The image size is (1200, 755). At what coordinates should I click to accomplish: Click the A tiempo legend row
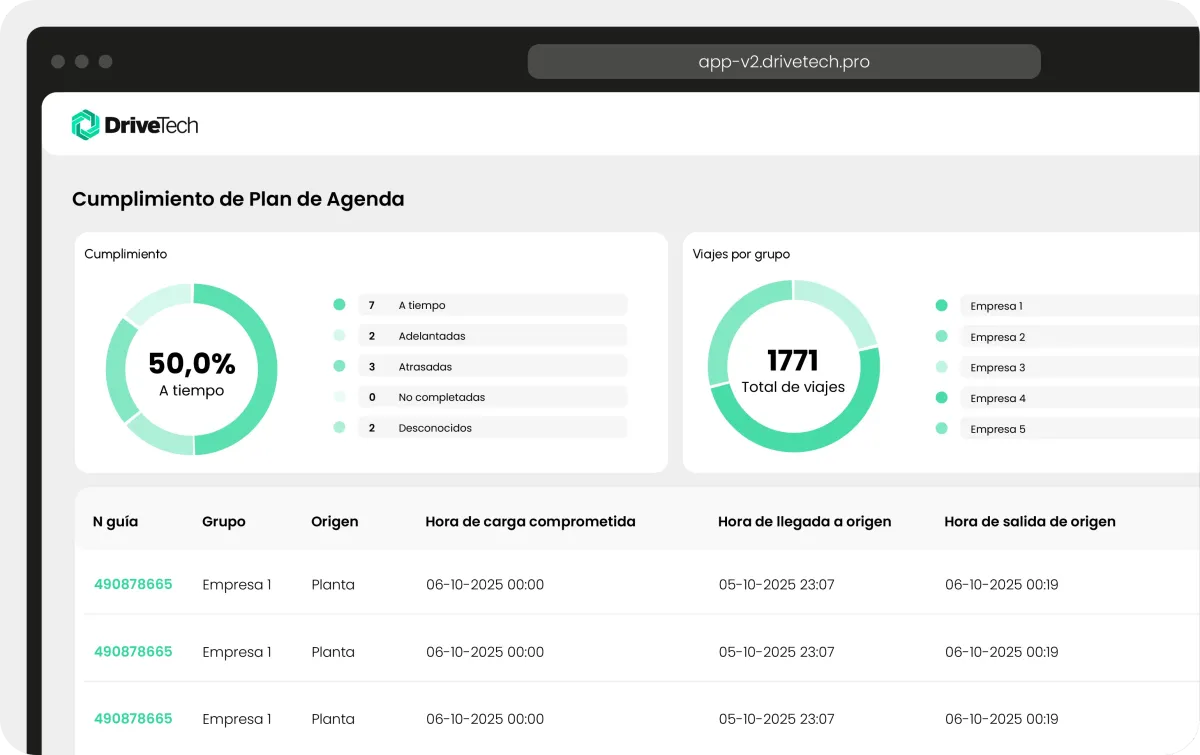(493, 305)
